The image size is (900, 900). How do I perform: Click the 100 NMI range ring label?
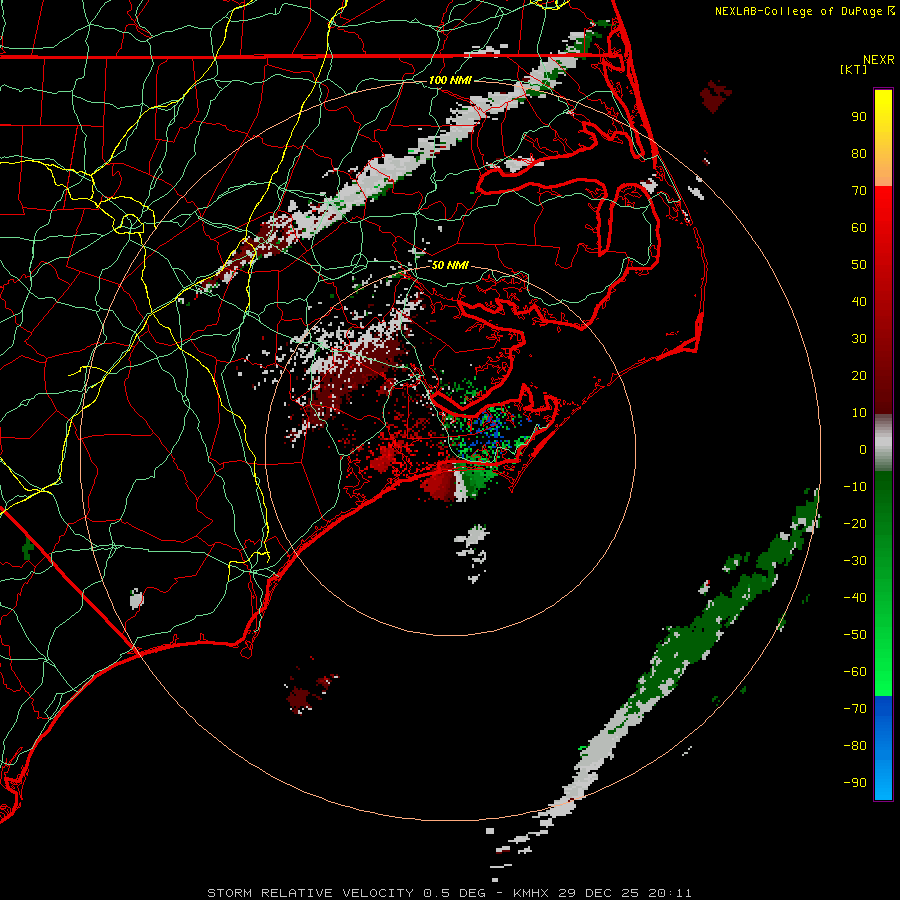[x=450, y=80]
